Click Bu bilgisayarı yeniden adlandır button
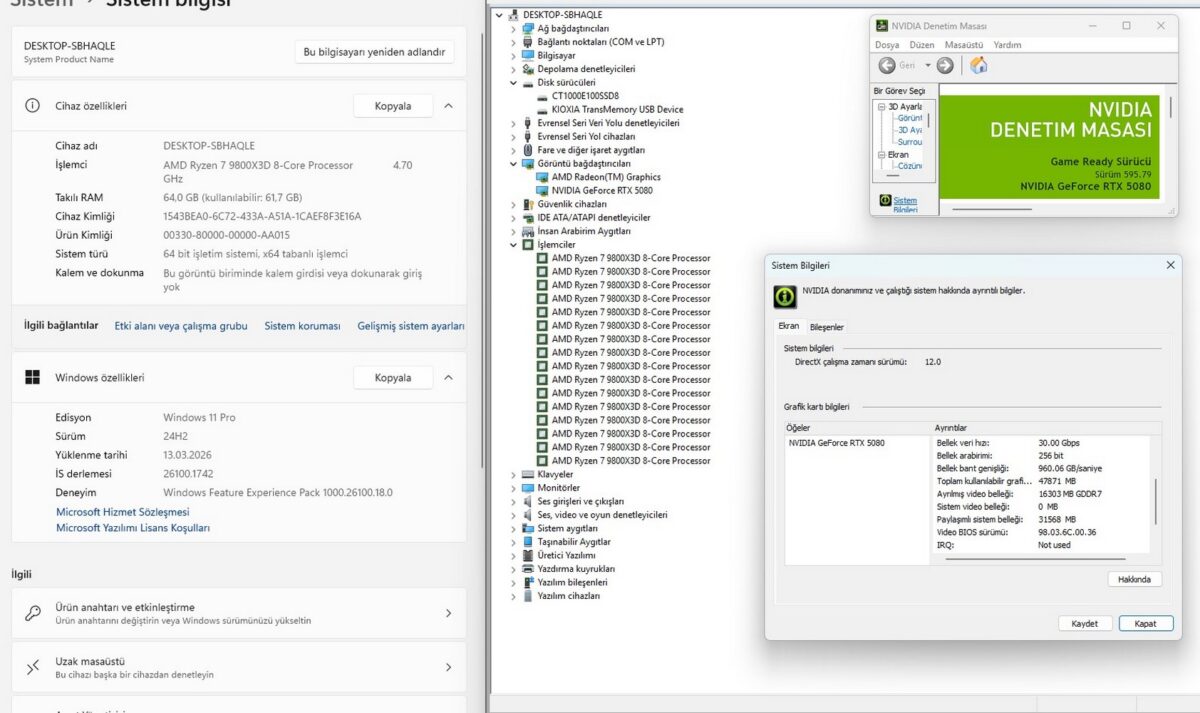The width and height of the screenshot is (1200, 713). [374, 52]
